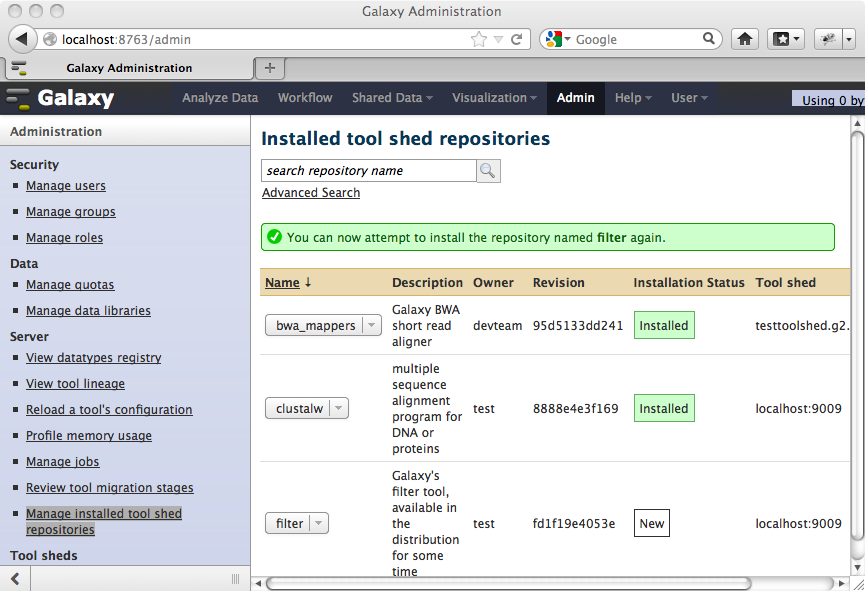The height and width of the screenshot is (591, 865).
Task: Click the Installed status of bwa_mappers
Action: click(664, 326)
